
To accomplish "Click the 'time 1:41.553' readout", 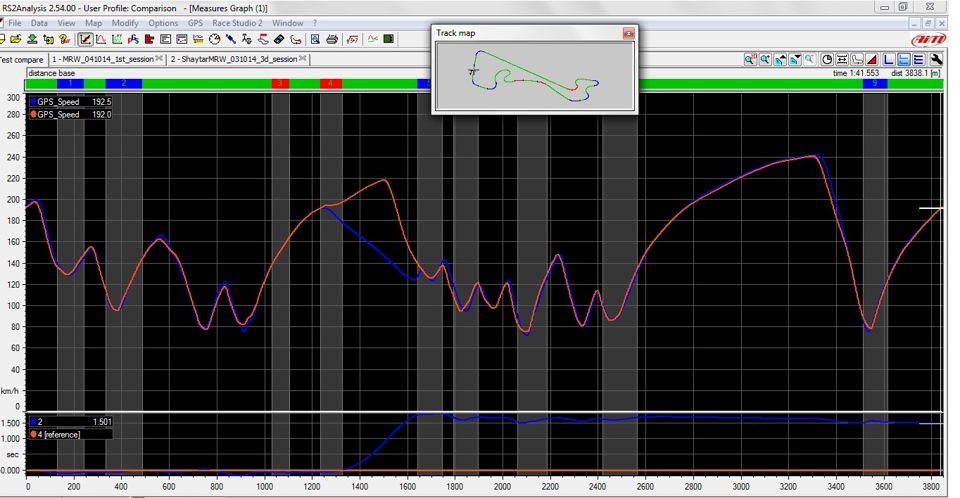I will [856, 73].
